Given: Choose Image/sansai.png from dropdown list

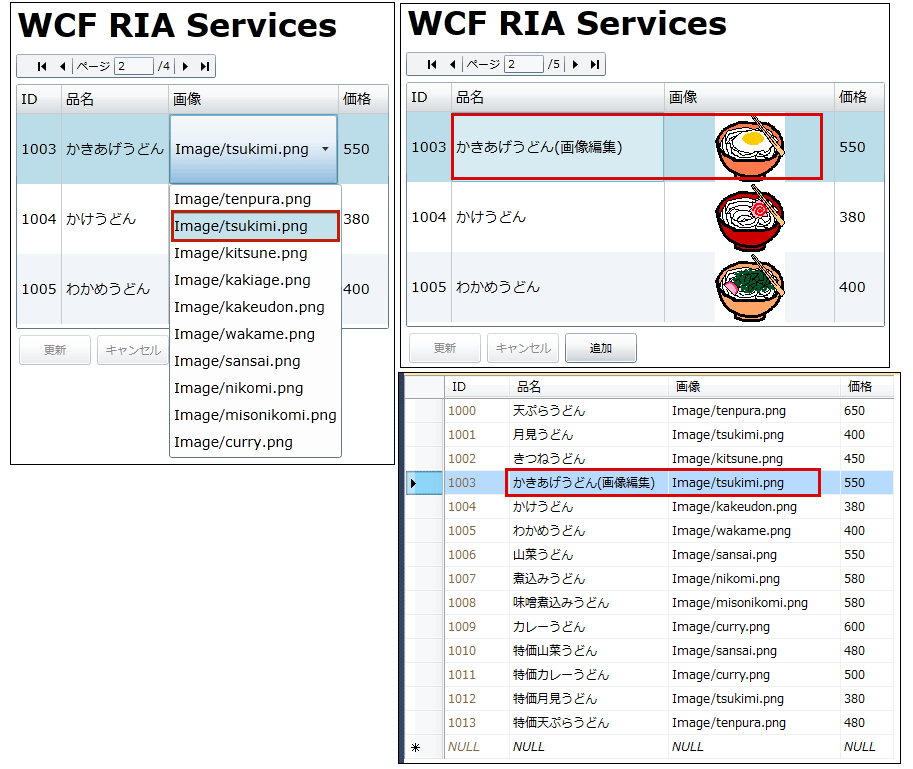Looking at the screenshot, I should pos(255,361).
